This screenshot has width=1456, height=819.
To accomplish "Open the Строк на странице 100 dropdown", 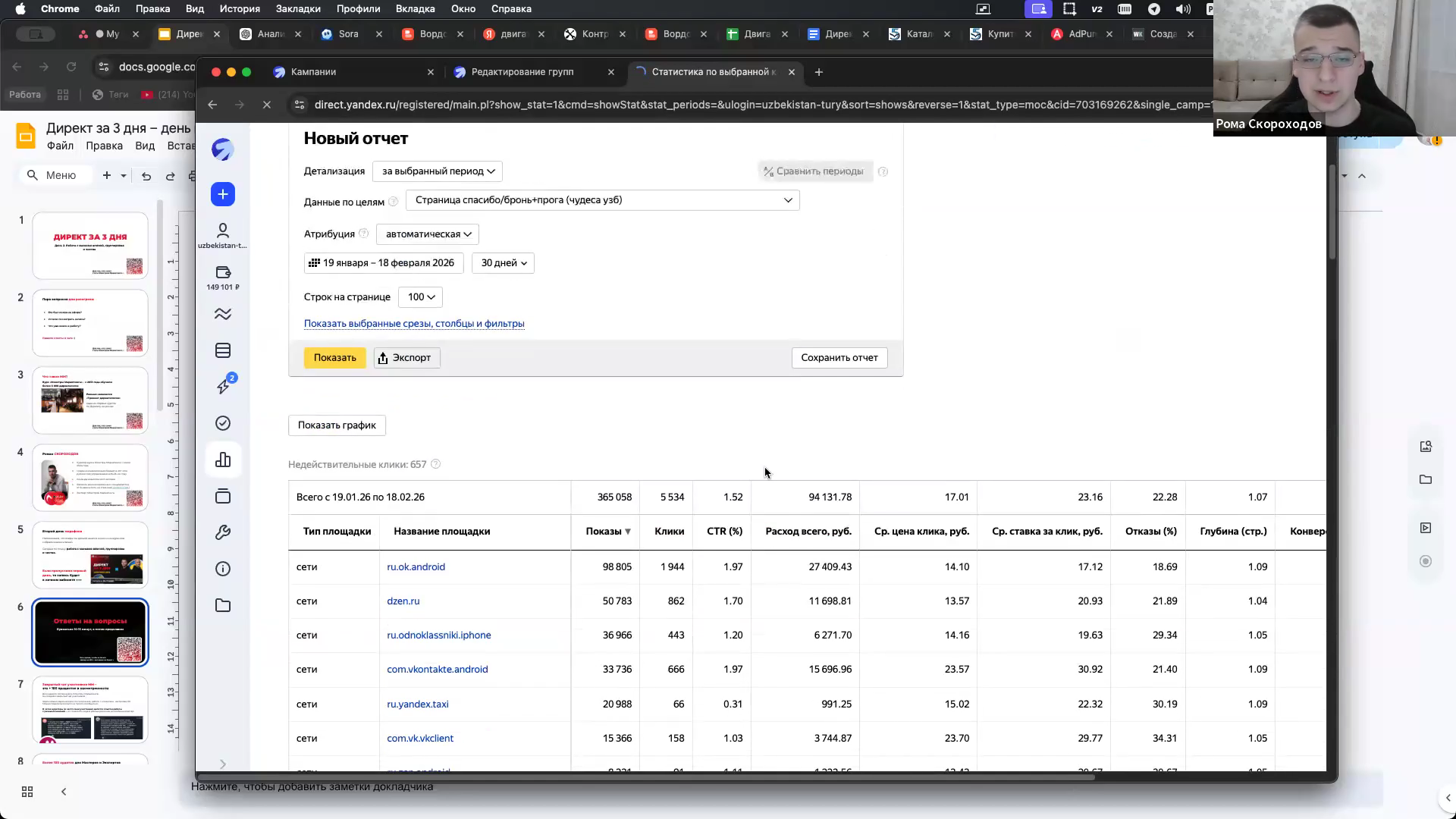I will (x=420, y=297).
